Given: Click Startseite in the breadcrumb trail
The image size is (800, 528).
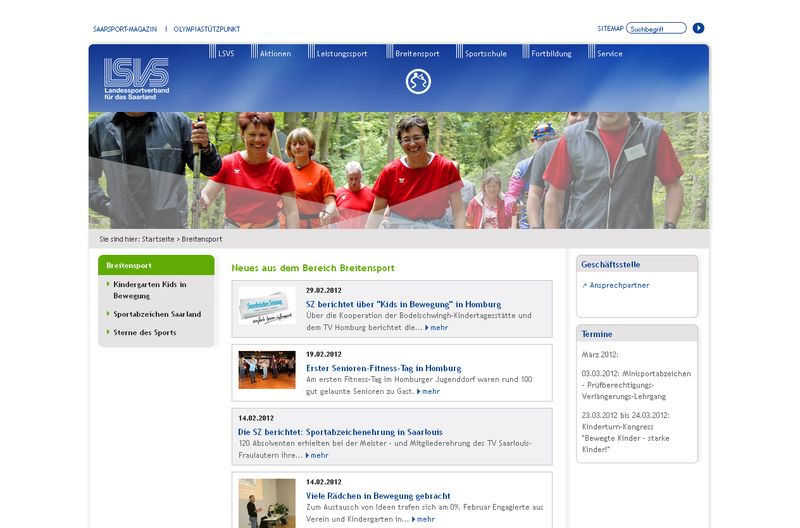Looking at the screenshot, I should (x=158, y=239).
